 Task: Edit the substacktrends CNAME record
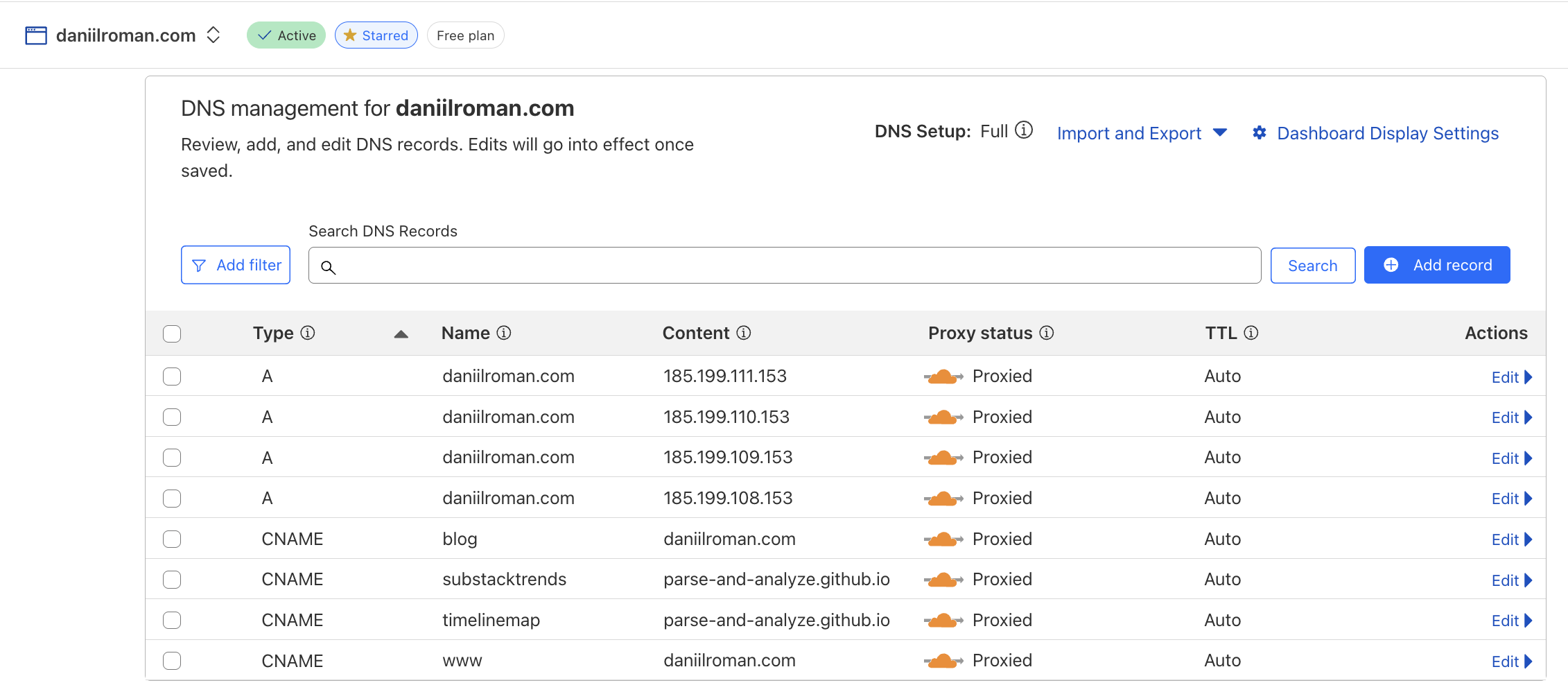coord(1512,580)
